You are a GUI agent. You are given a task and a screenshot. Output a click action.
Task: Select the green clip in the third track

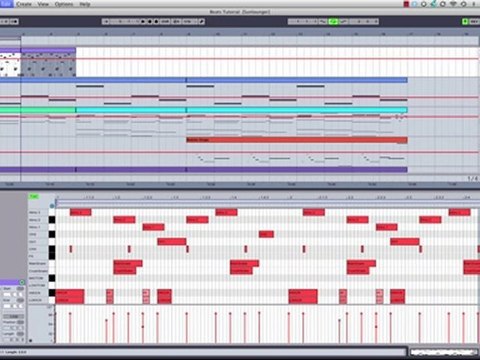(x=37, y=110)
